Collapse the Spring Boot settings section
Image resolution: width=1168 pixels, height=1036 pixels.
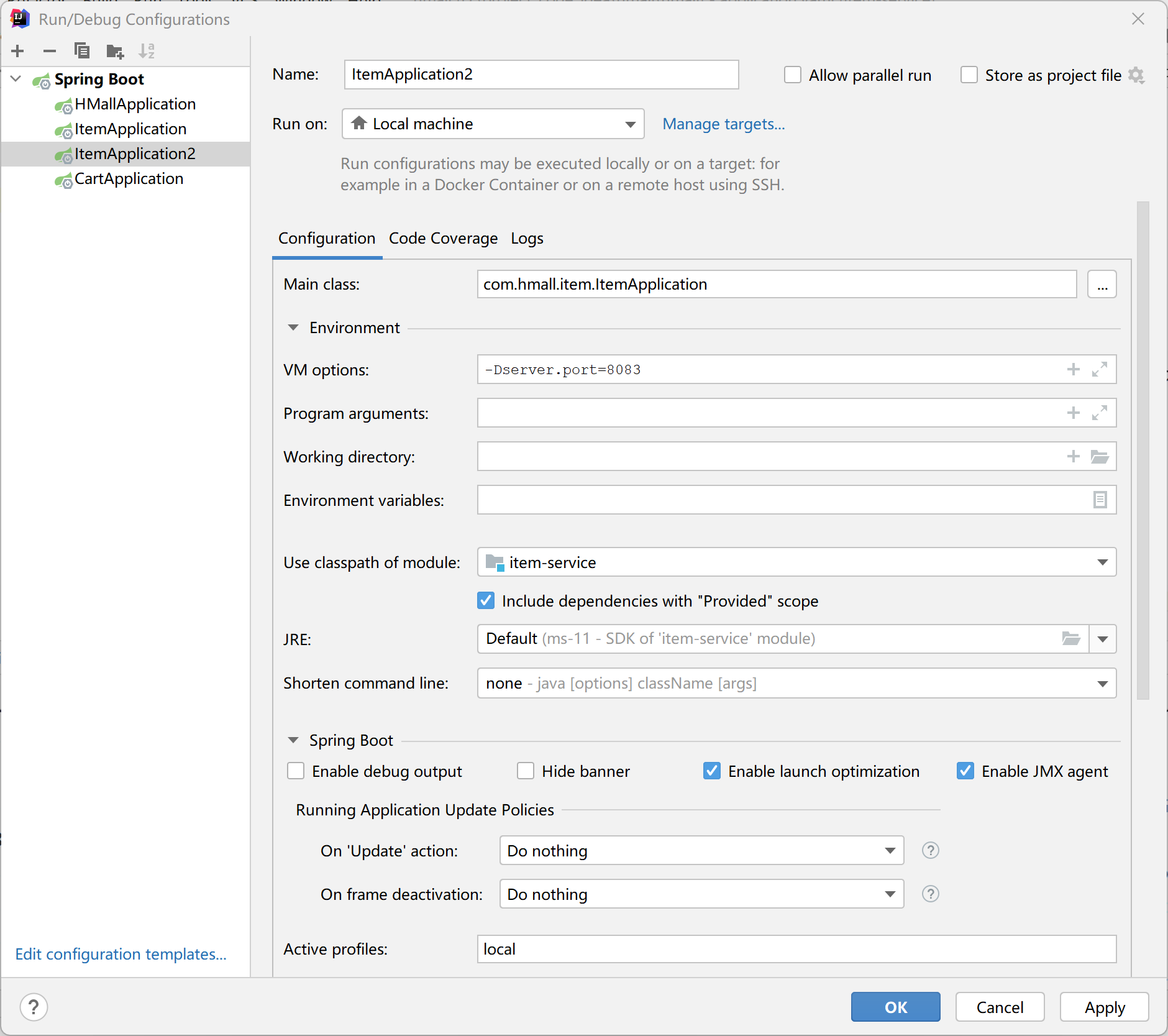tap(293, 740)
